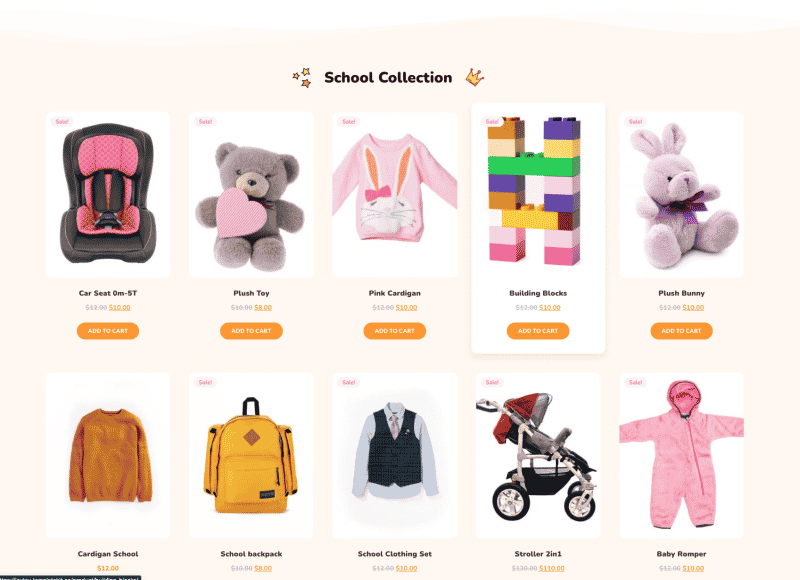Click the stars icon beside School Collection
The height and width of the screenshot is (580, 800).
pyautogui.click(x=302, y=77)
